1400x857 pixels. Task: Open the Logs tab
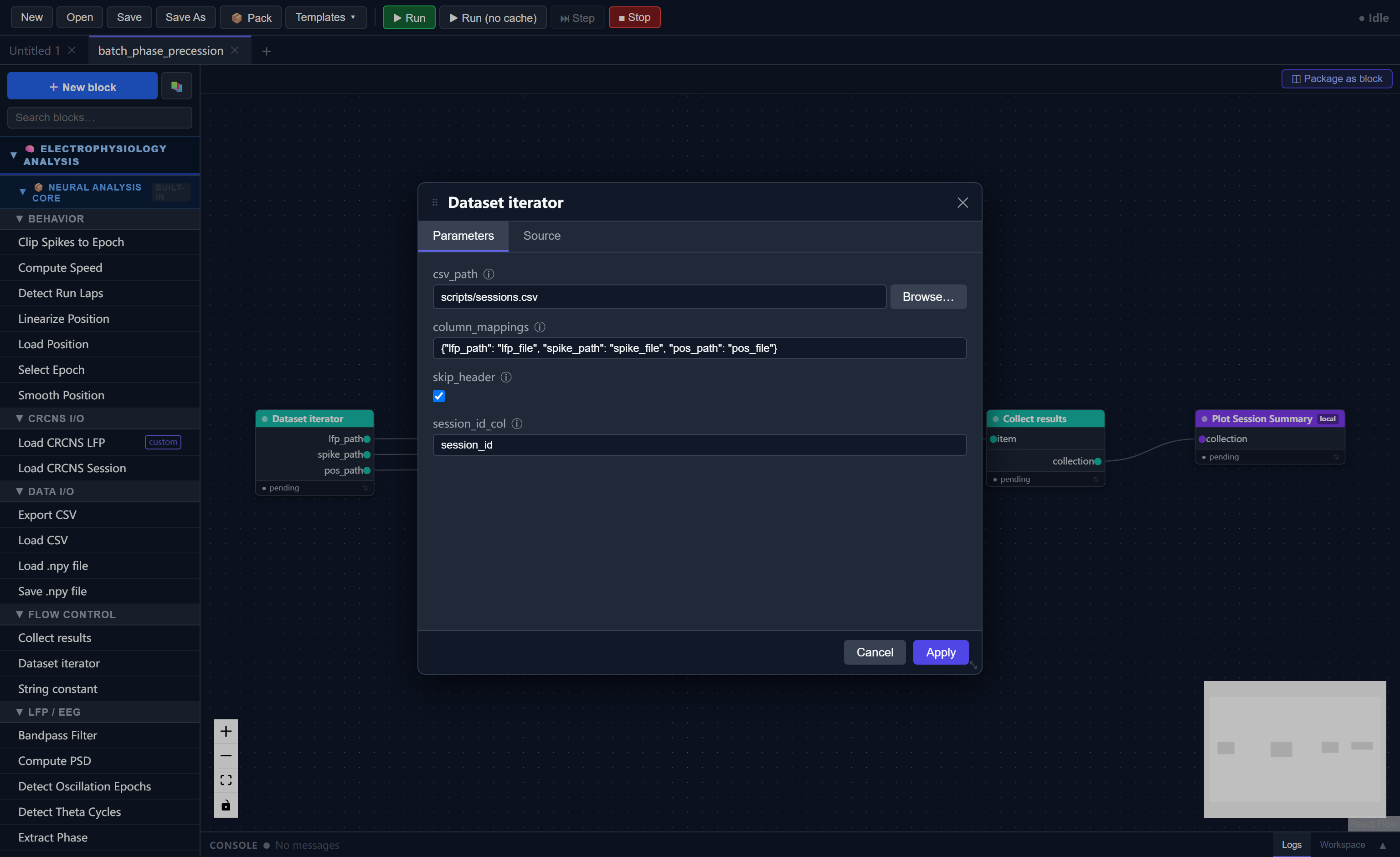(x=1291, y=845)
